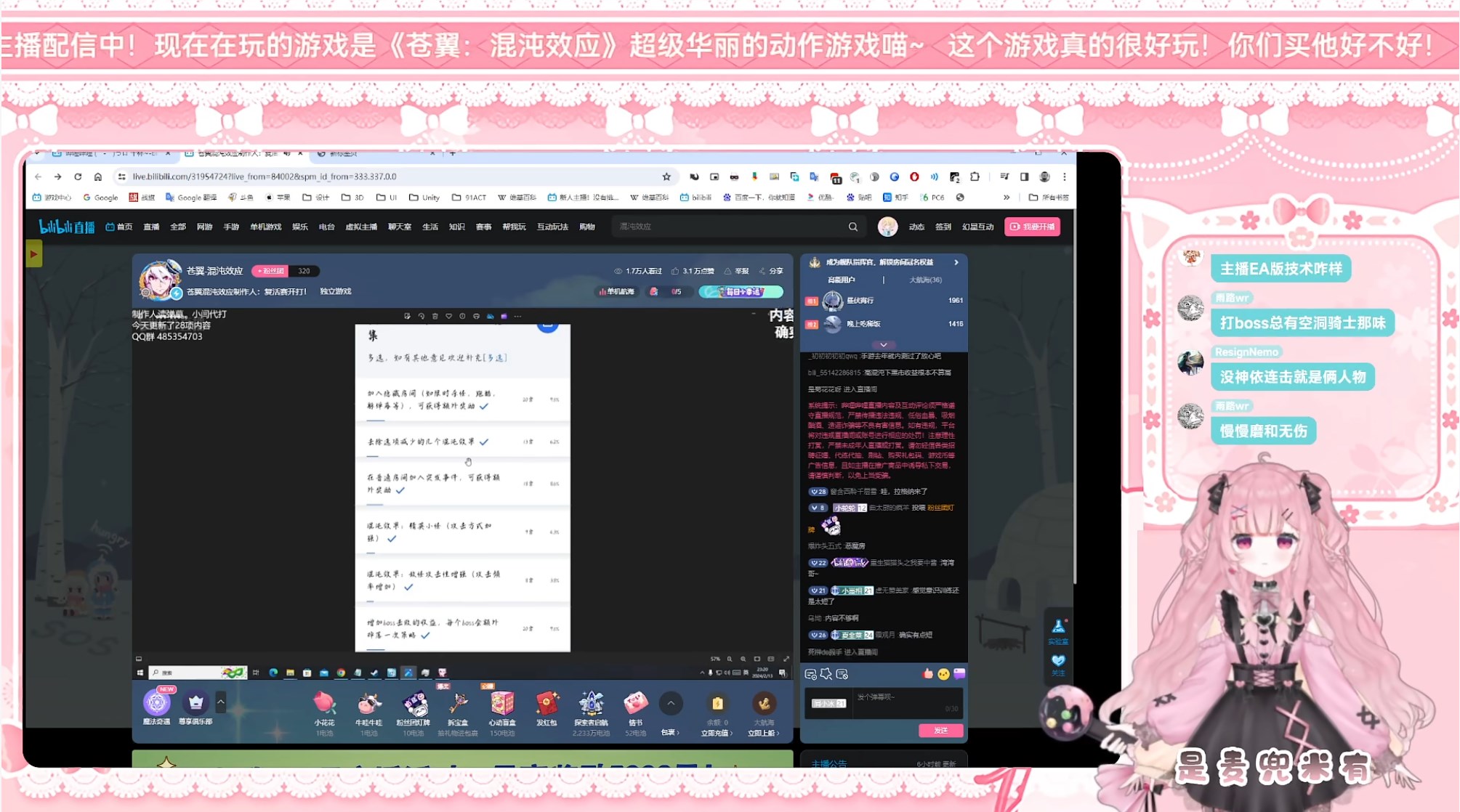1460x812 pixels.
Task: Show more bookmarks with double chevron
Action: [x=1007, y=198]
